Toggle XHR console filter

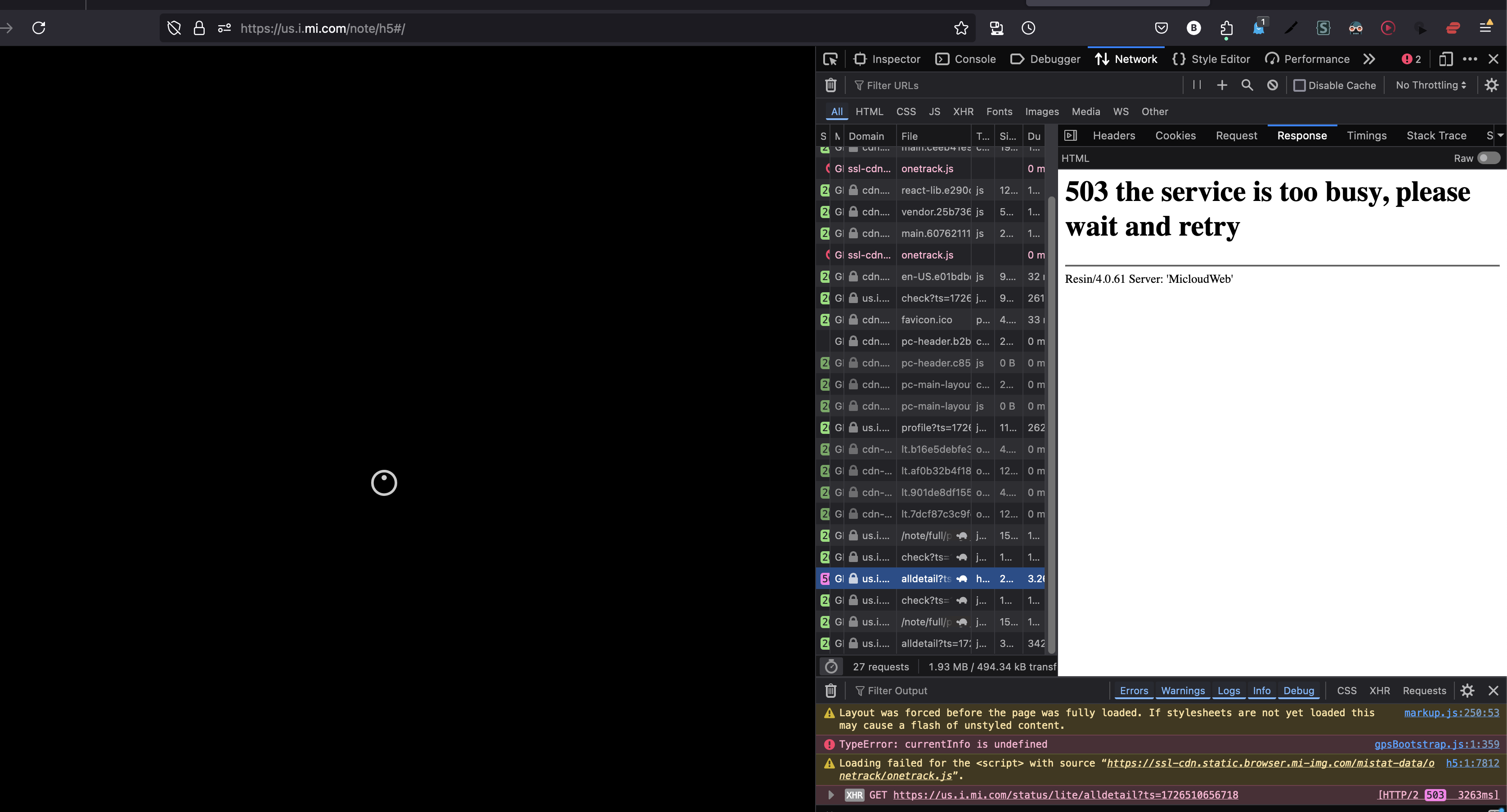(x=1379, y=691)
